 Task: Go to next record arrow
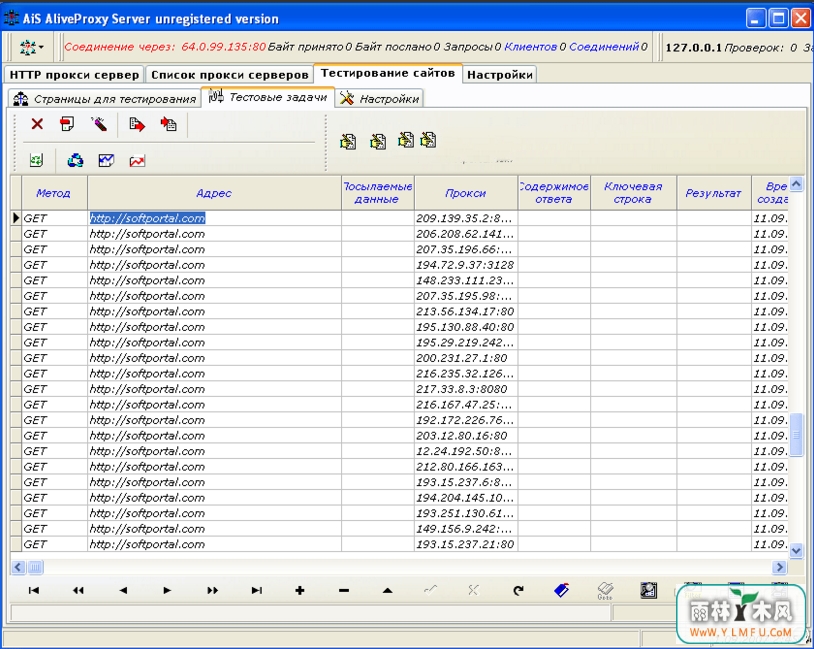click(167, 590)
